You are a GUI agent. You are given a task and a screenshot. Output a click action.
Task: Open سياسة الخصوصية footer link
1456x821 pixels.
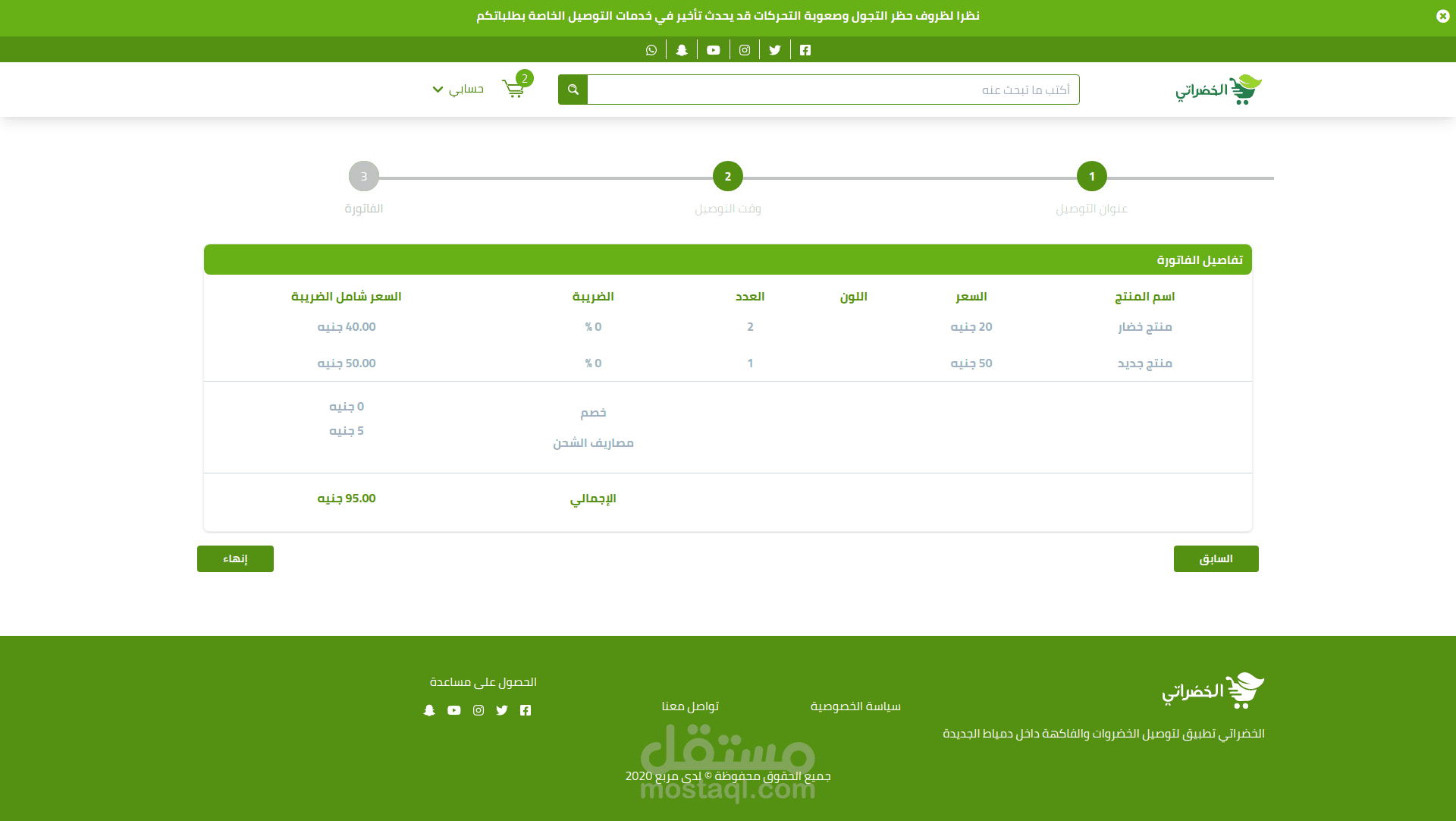point(855,706)
